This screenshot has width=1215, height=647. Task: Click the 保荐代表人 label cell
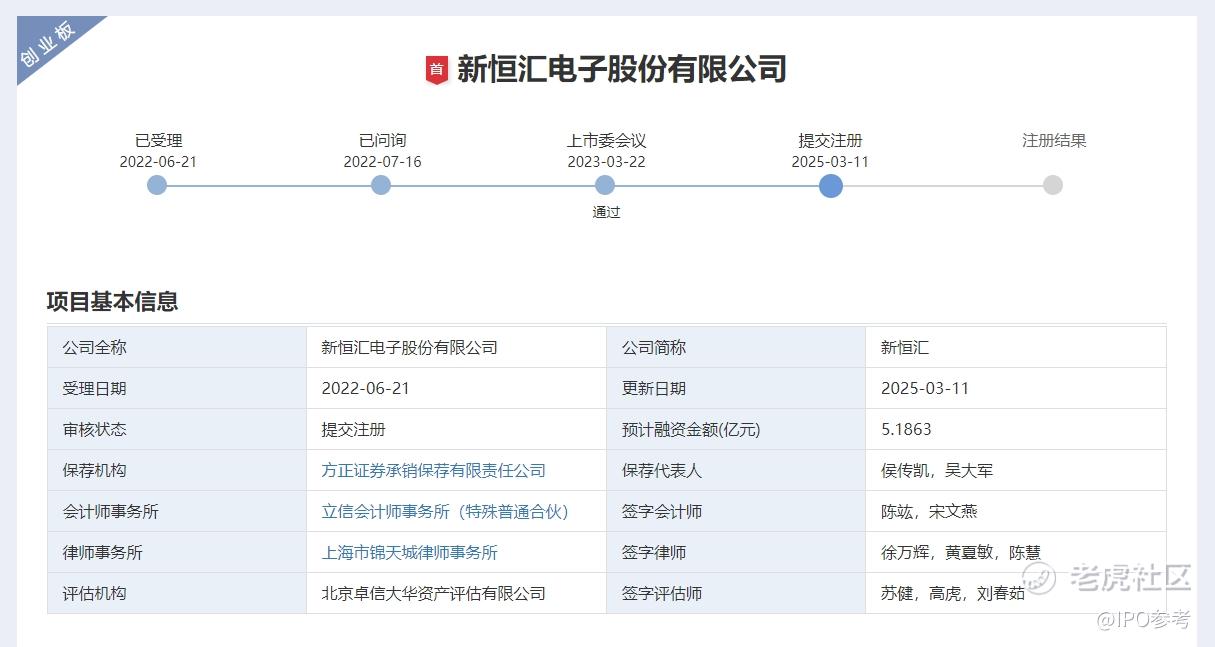736,470
